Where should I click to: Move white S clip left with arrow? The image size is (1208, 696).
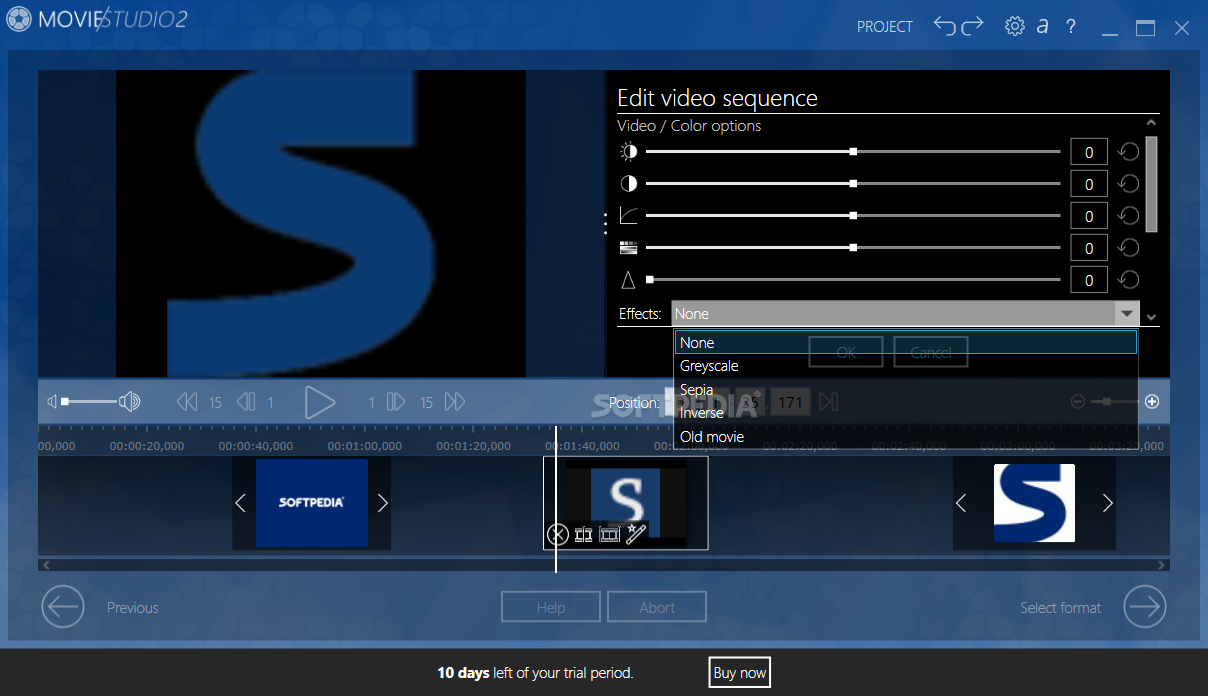pyautogui.click(x=961, y=504)
